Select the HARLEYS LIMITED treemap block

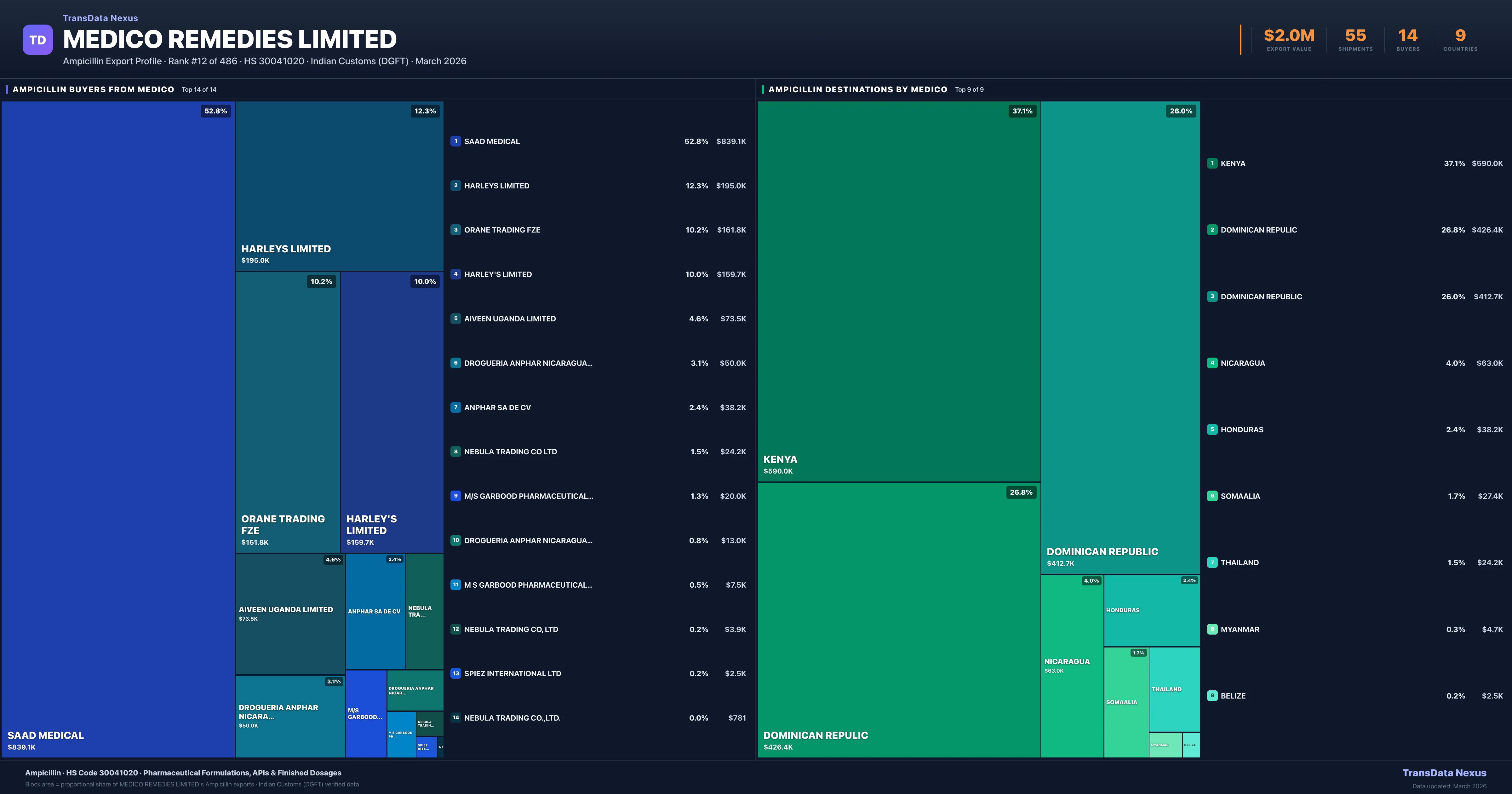pyautogui.click(x=339, y=186)
